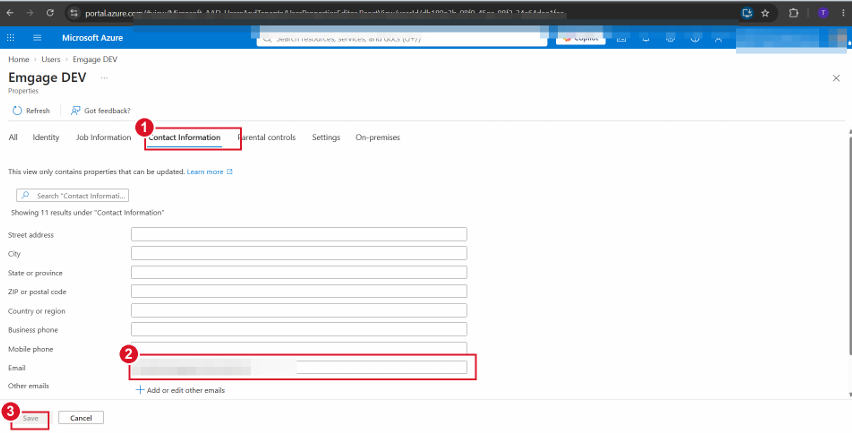
Task: Open the Learn more link
Action: tap(209, 172)
